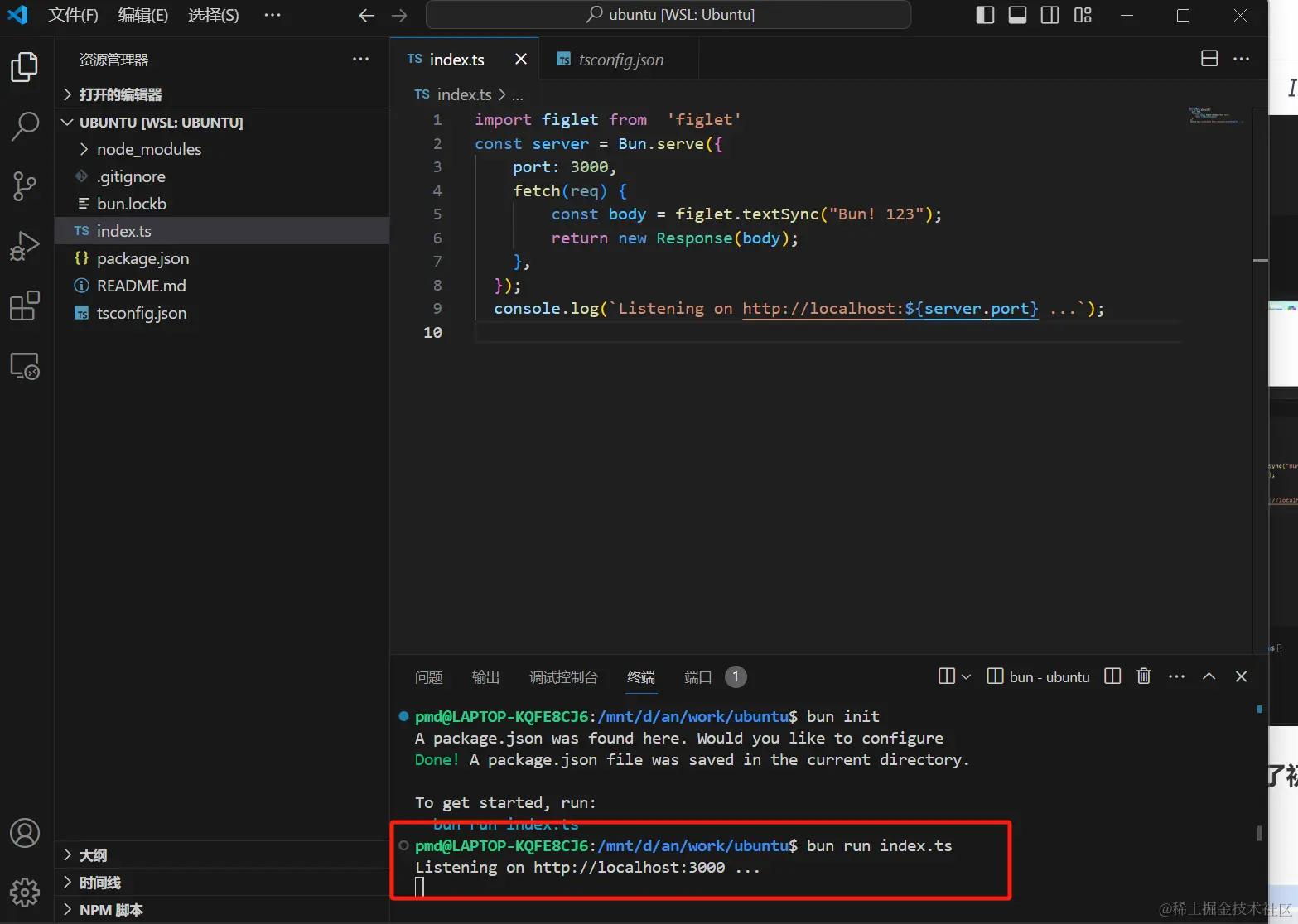1298x924 pixels.
Task: Expand the 时间线 timeline section
Action: [222, 883]
